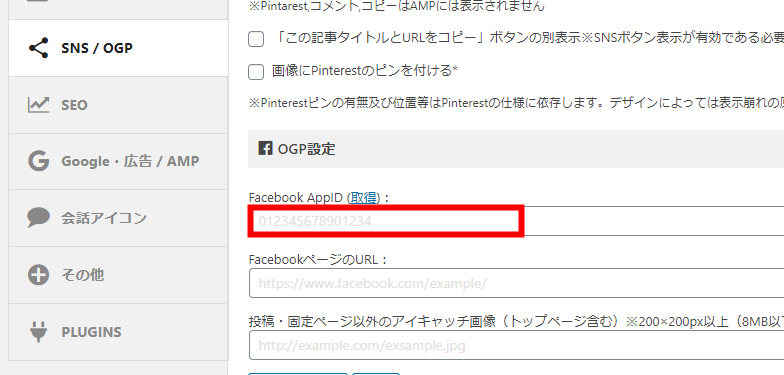Open the SEO tab
This screenshot has height=375, width=784.
(118, 104)
